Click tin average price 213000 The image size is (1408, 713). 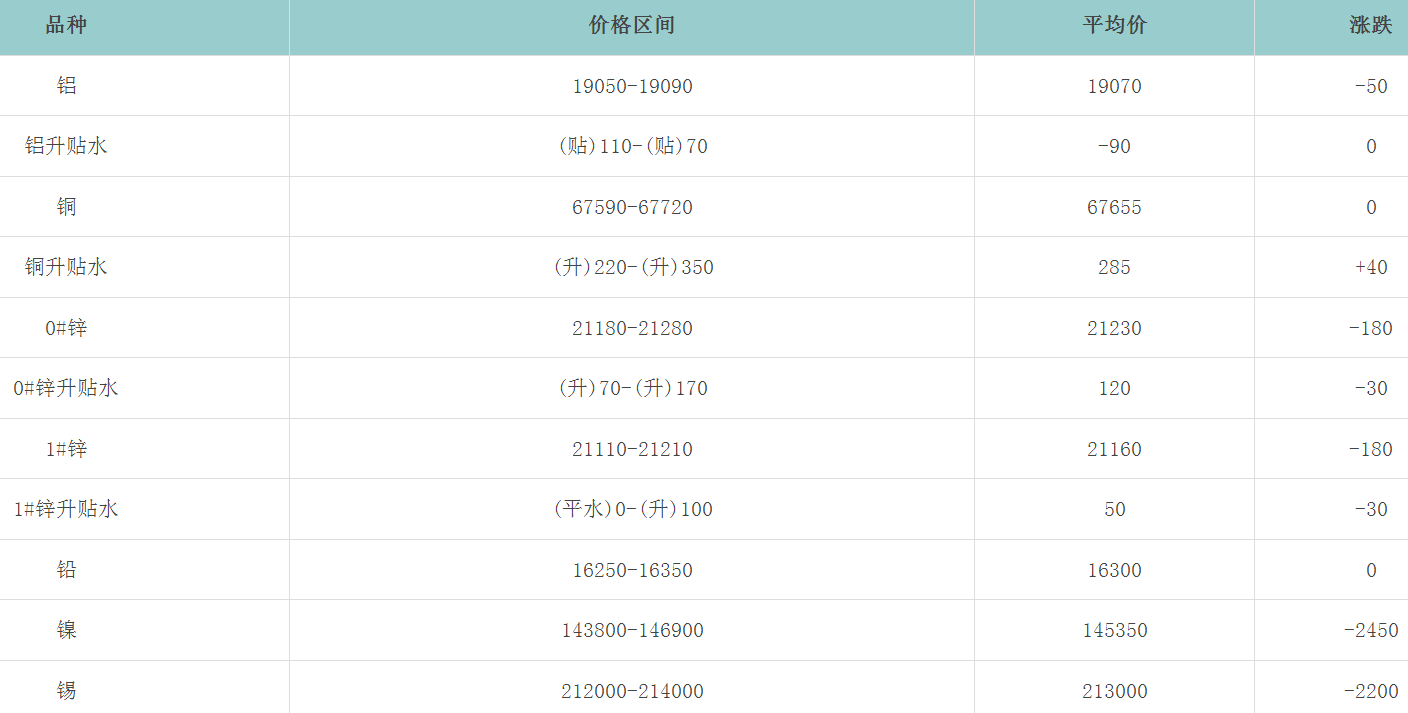click(1114, 691)
